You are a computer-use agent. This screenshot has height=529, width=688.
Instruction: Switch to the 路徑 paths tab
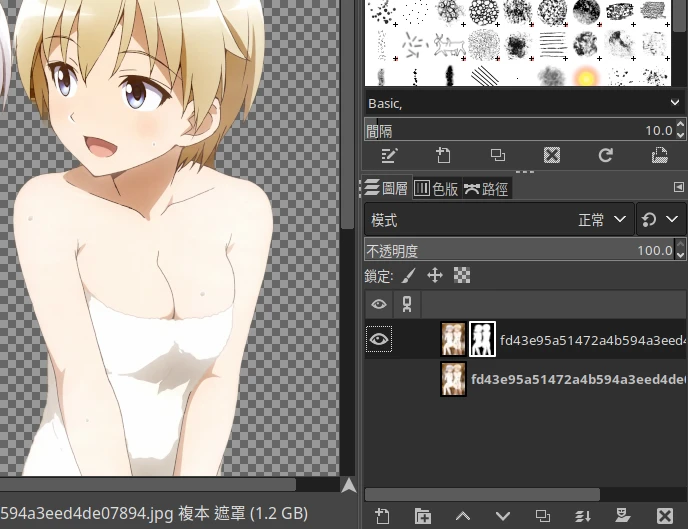coord(486,188)
